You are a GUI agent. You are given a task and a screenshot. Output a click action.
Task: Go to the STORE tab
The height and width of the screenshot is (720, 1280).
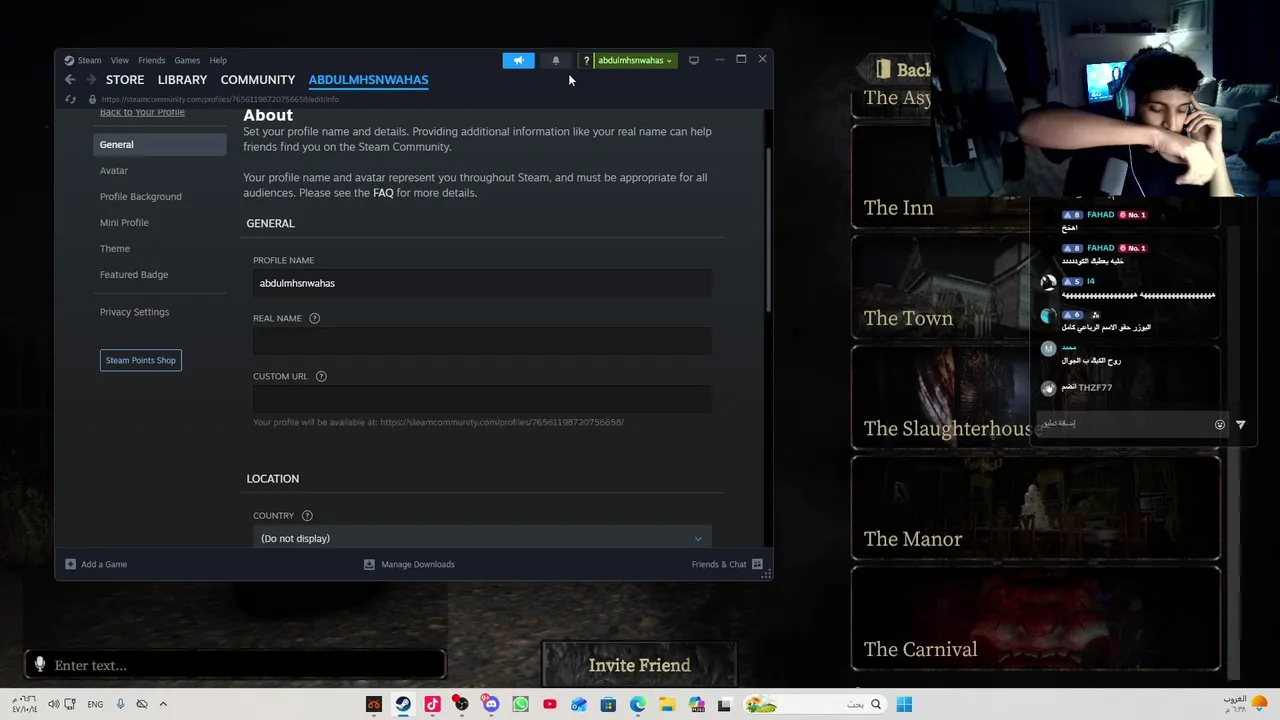(x=125, y=79)
